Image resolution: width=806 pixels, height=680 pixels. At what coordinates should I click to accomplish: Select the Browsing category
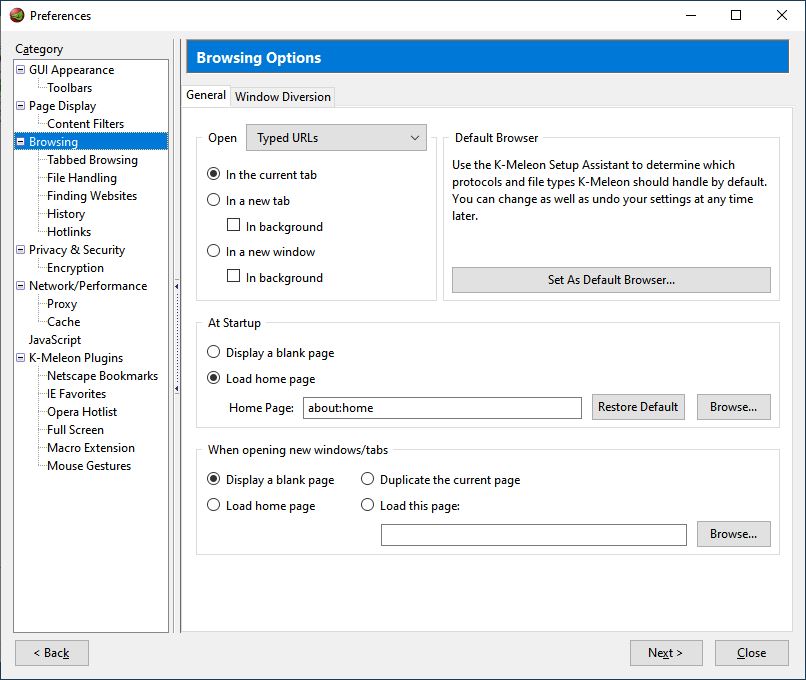coord(53,142)
